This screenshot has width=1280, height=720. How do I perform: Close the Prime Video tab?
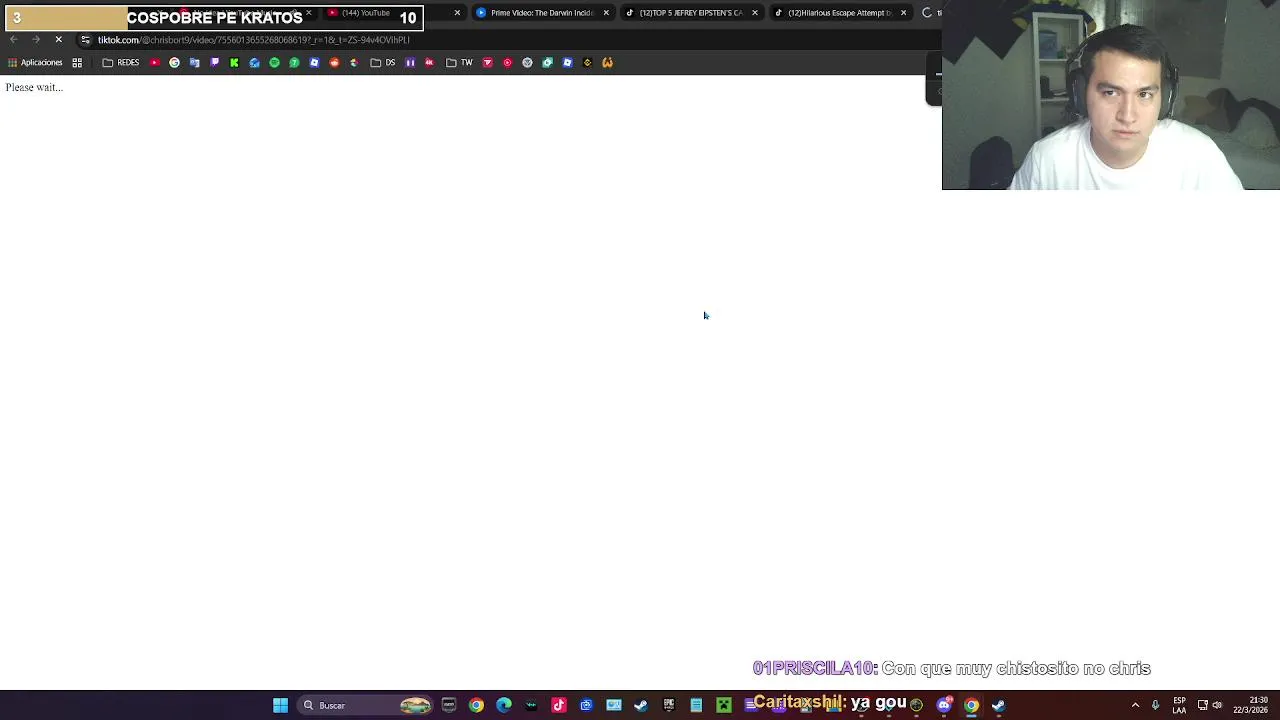click(606, 13)
